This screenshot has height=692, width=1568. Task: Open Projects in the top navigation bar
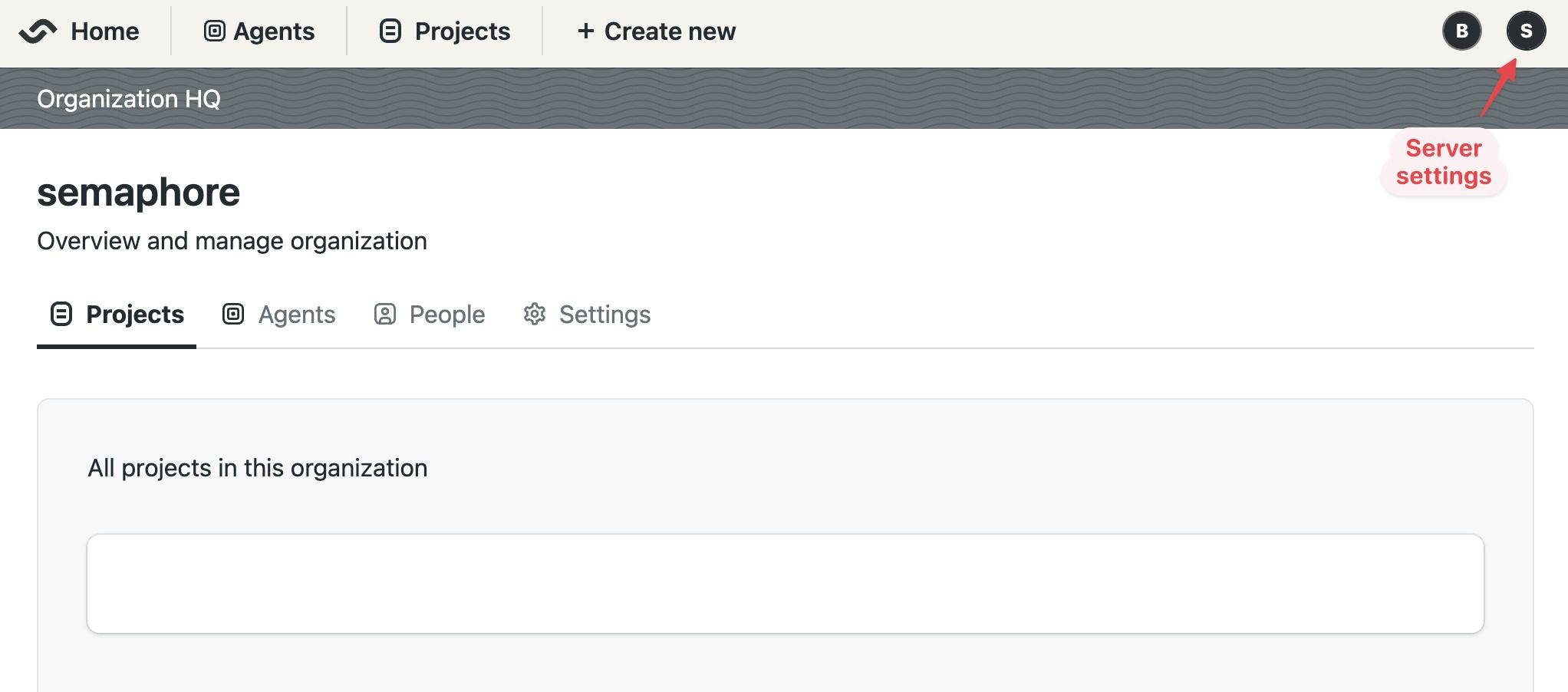(x=445, y=31)
